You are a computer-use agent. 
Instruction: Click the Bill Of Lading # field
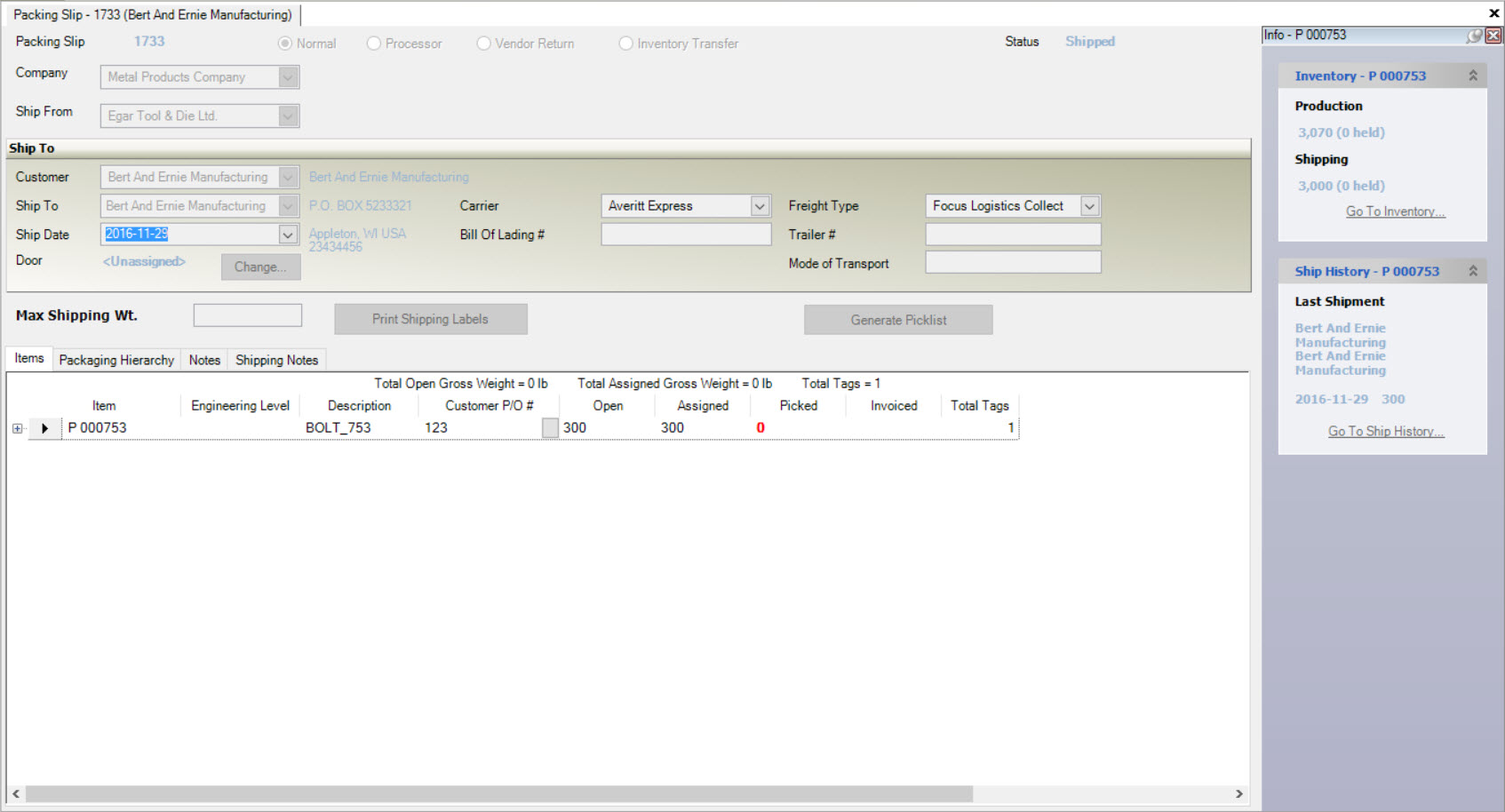pos(686,235)
